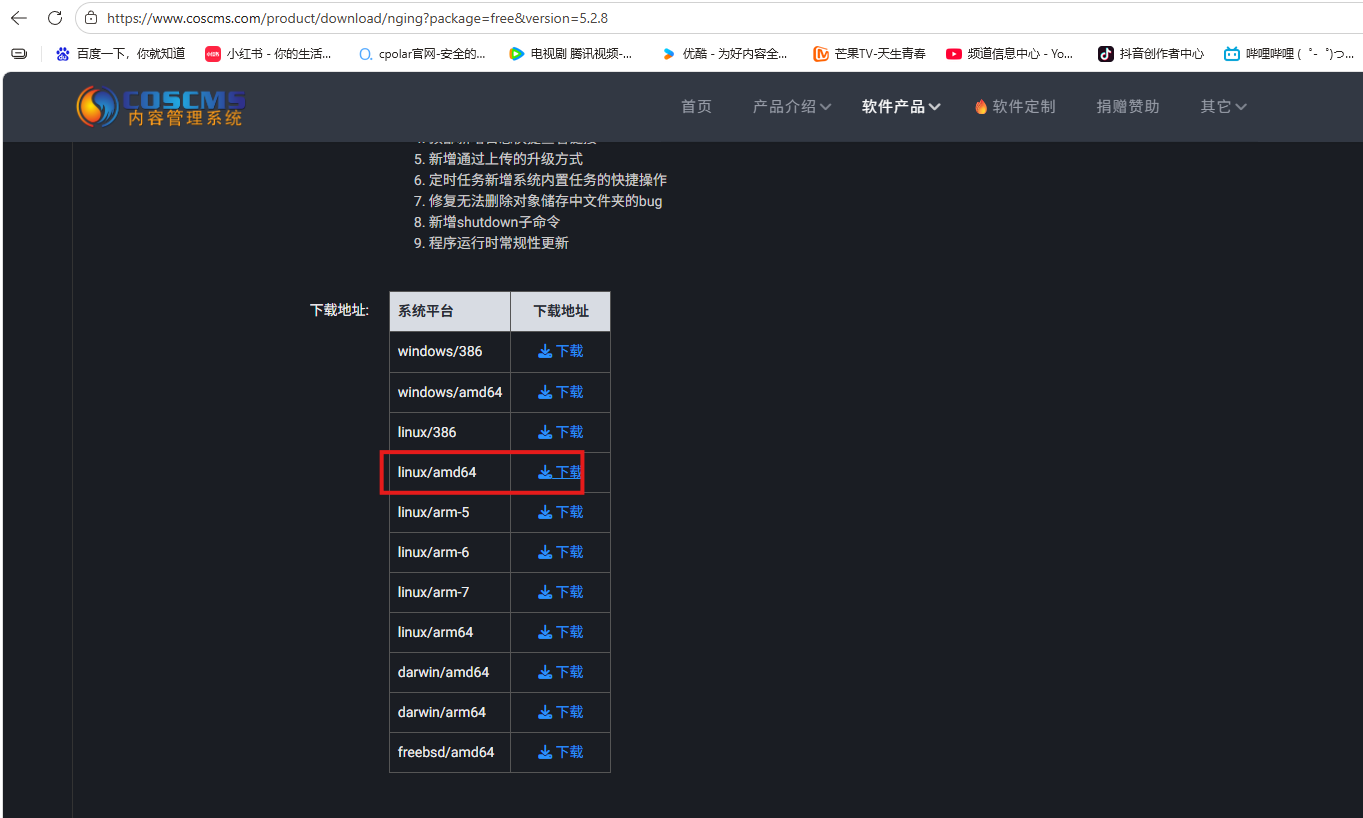Open the Baidu bookmark
The width and height of the screenshot is (1363, 818).
click(120, 54)
